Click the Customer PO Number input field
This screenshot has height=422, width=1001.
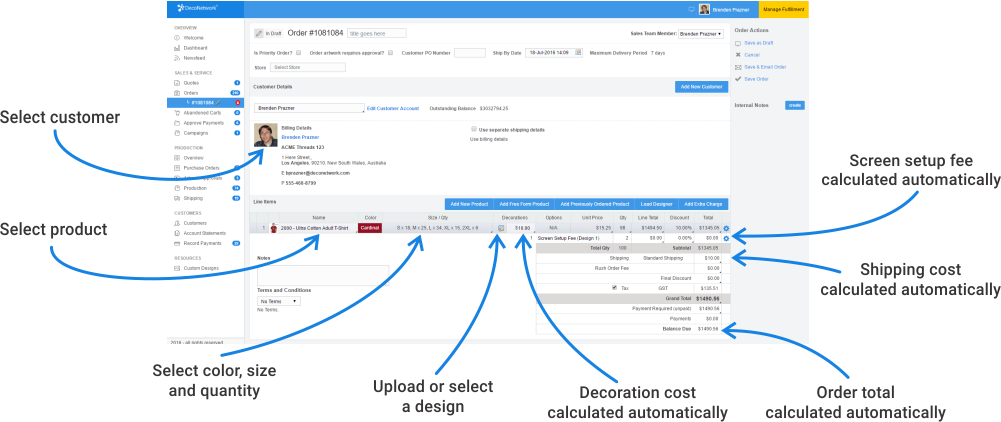pos(470,52)
